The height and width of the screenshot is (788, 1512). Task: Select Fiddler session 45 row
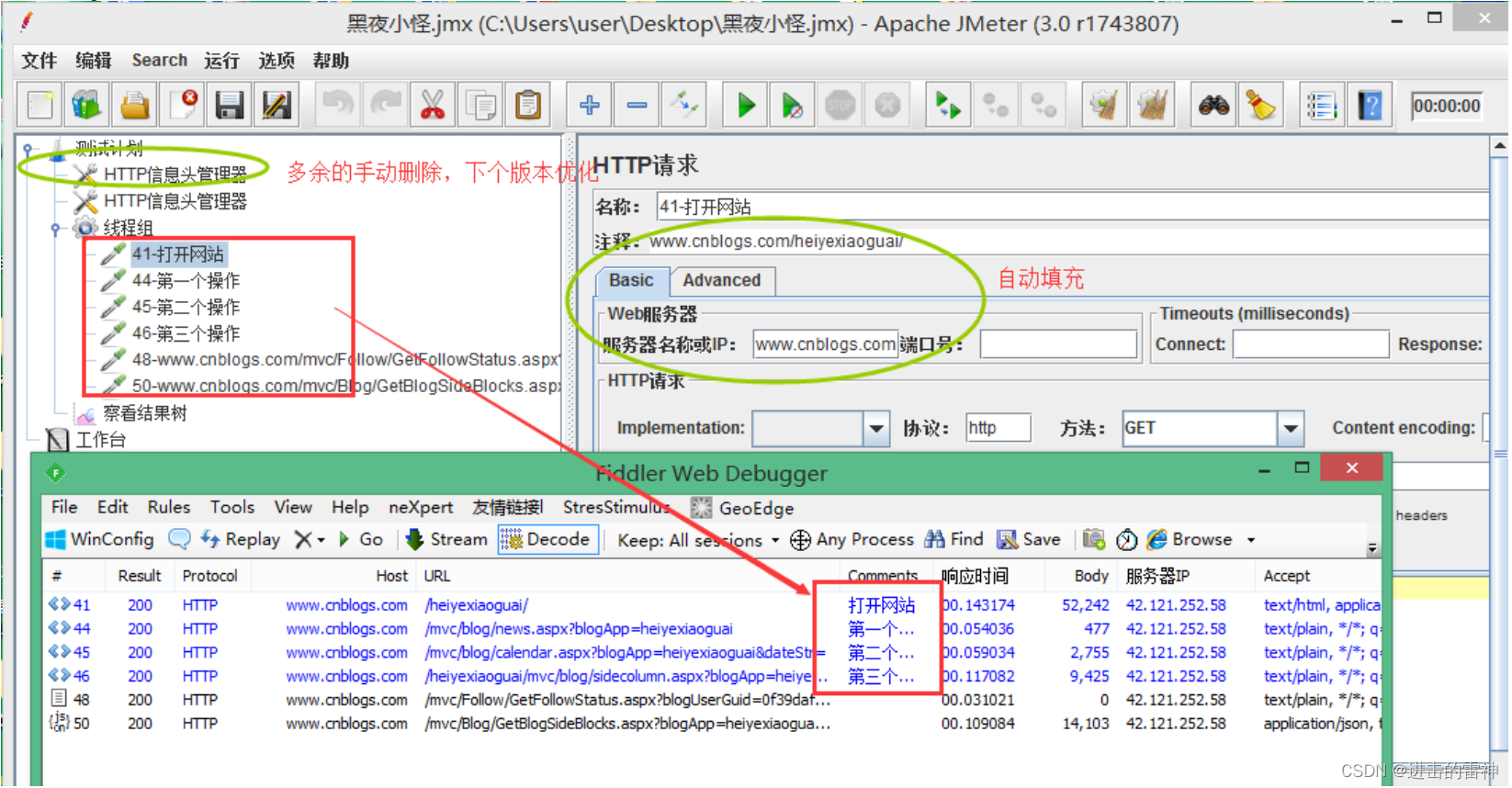click(x=712, y=652)
